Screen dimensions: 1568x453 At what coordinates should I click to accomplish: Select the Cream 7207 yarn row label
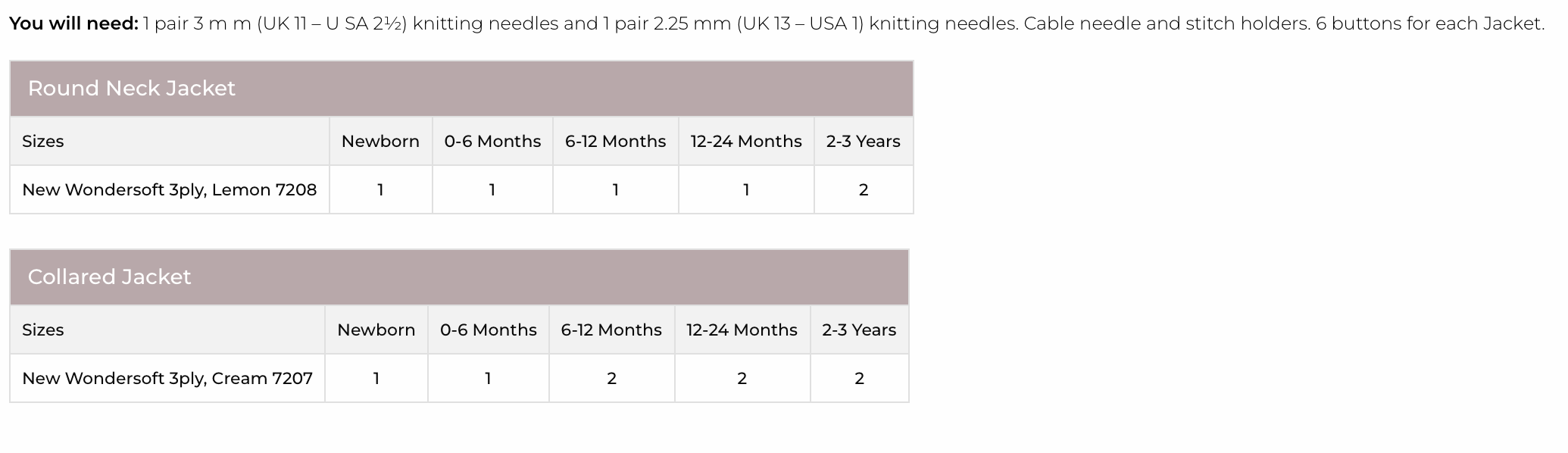pyautogui.click(x=167, y=378)
